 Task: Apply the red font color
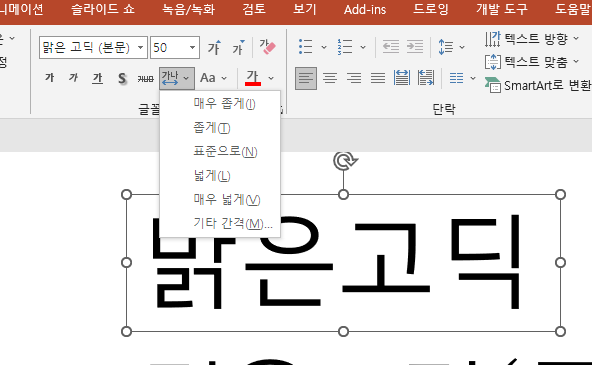click(x=253, y=78)
